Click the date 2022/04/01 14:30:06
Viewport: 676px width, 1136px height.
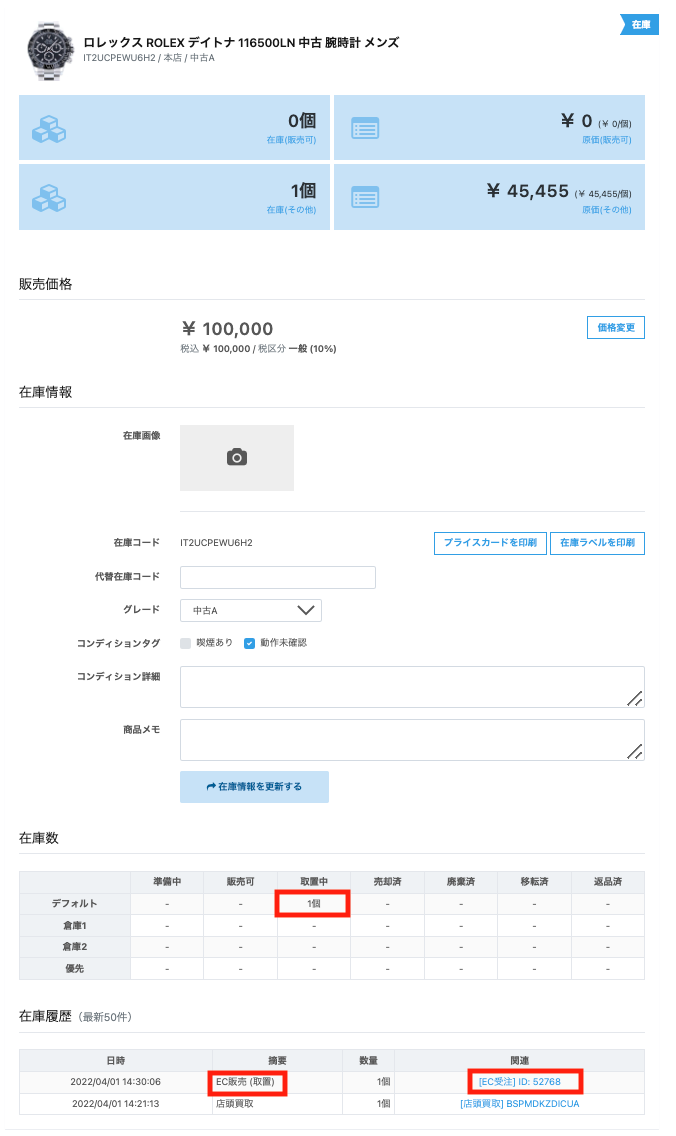click(x=115, y=1082)
